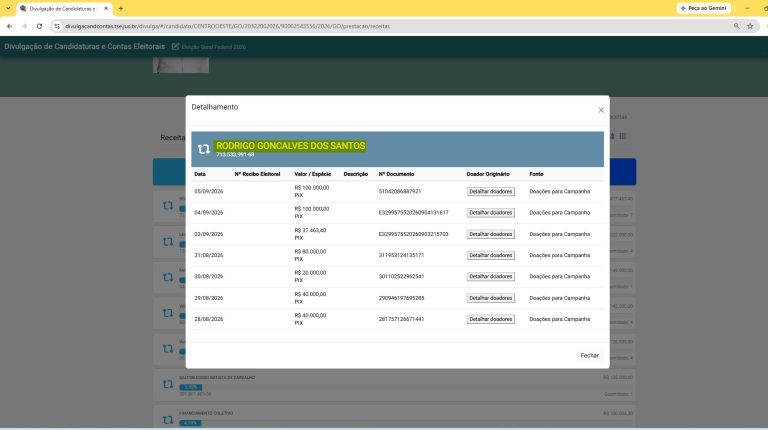Click the Nº Documento column header
The image size is (768, 430).
tap(396, 174)
